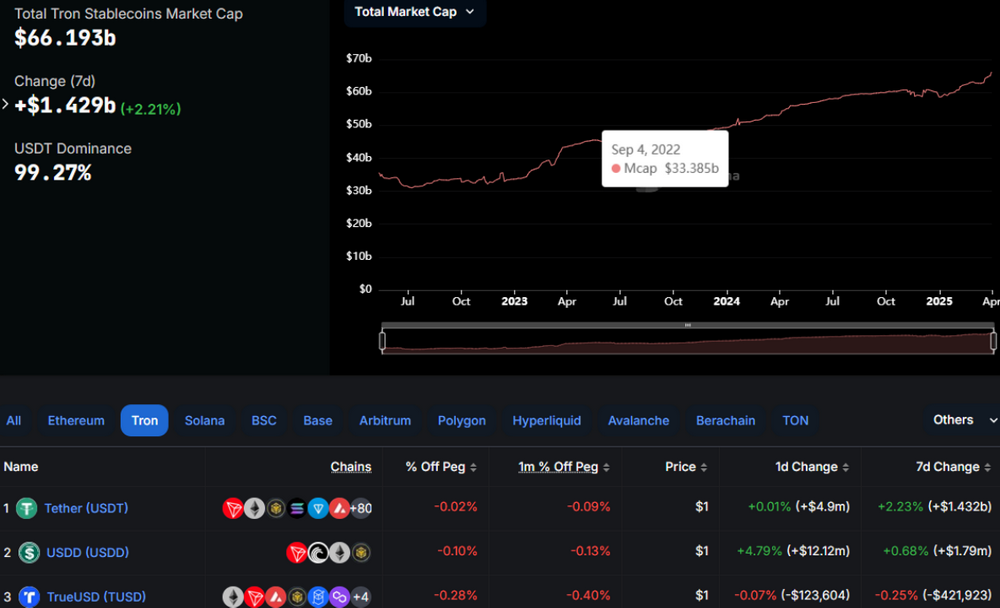Expand the Others chains dropdown
This screenshot has height=608, width=1000.
click(964, 420)
